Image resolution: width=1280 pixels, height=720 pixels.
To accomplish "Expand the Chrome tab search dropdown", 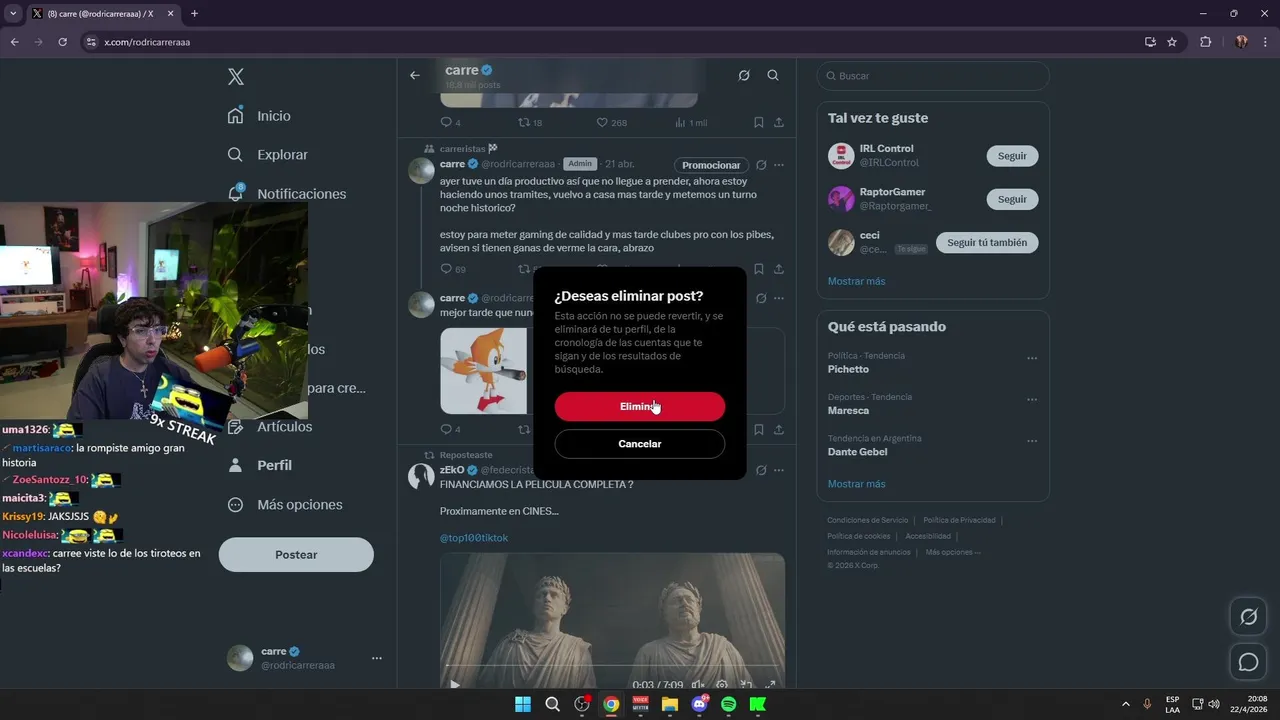I will tap(13, 13).
